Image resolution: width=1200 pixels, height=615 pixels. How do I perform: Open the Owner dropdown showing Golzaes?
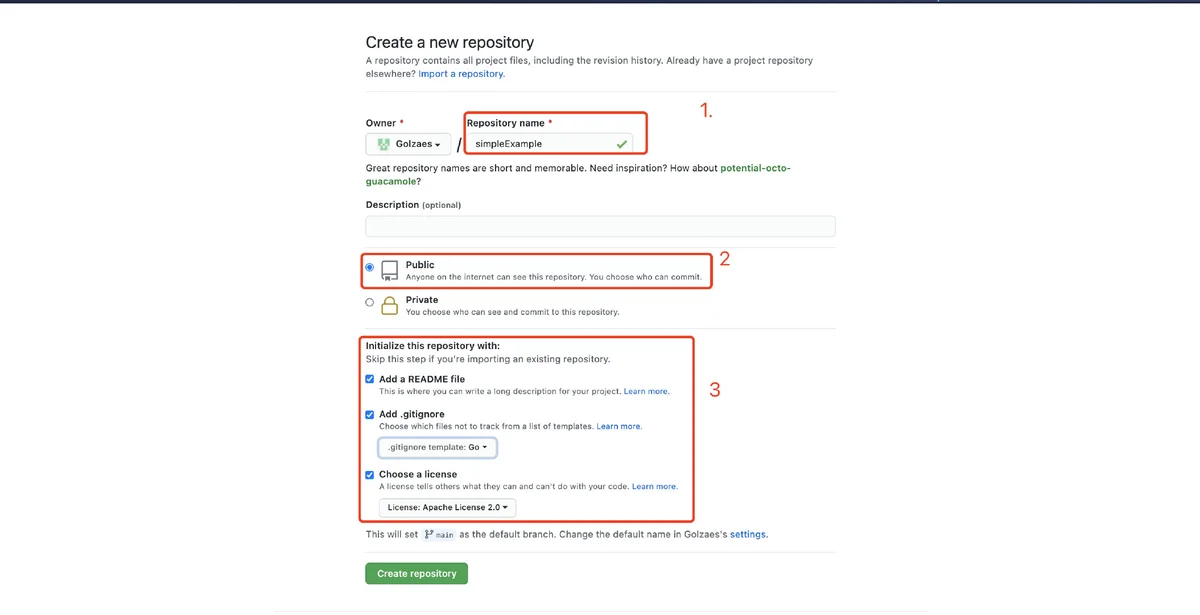coord(408,144)
